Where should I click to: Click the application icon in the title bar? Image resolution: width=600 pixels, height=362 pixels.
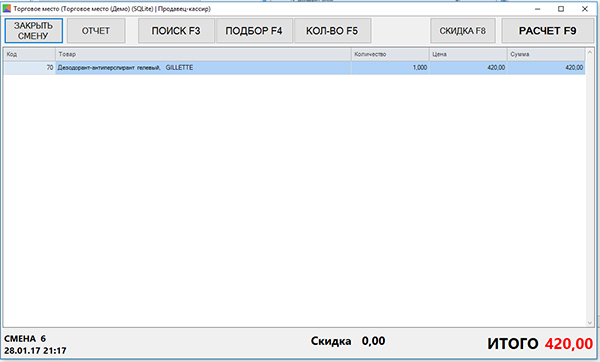pyautogui.click(x=7, y=8)
